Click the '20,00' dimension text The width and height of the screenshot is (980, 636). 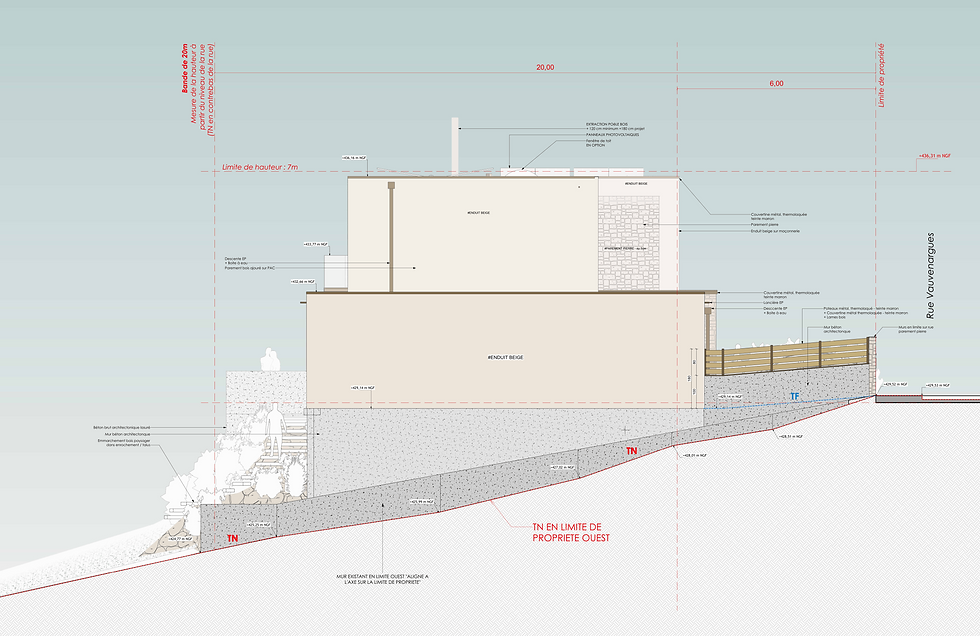(x=545, y=67)
